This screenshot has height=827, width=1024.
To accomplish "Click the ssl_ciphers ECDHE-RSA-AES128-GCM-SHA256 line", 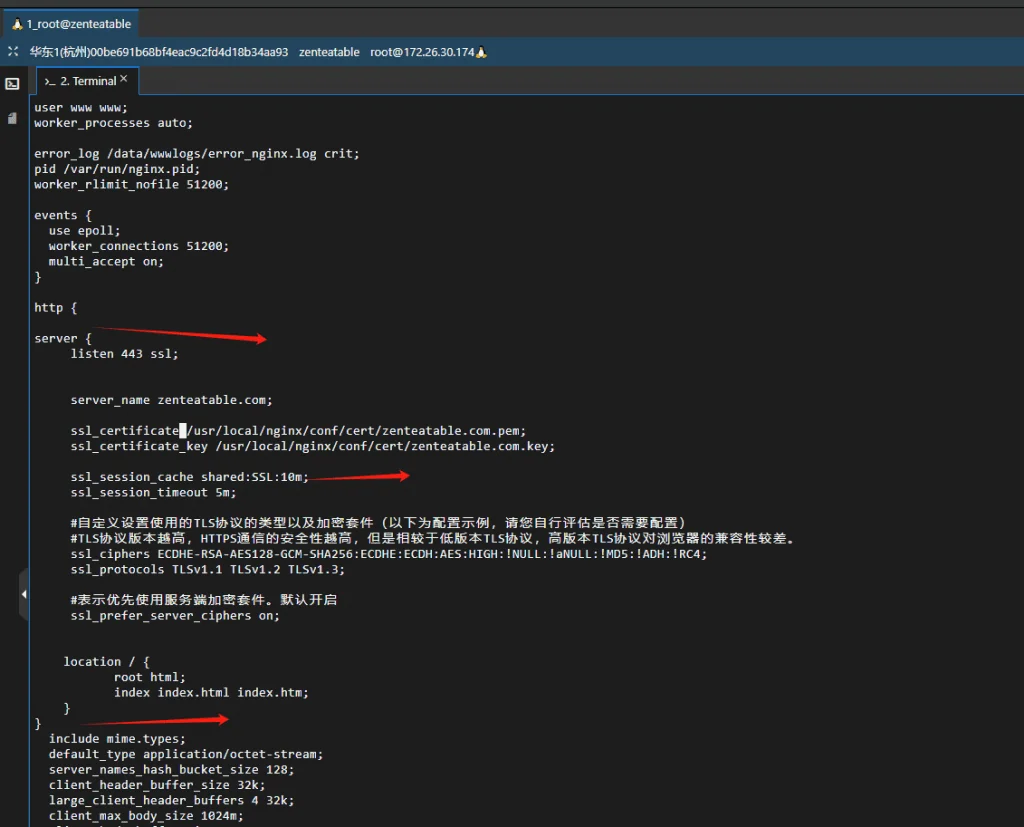I will tap(389, 554).
